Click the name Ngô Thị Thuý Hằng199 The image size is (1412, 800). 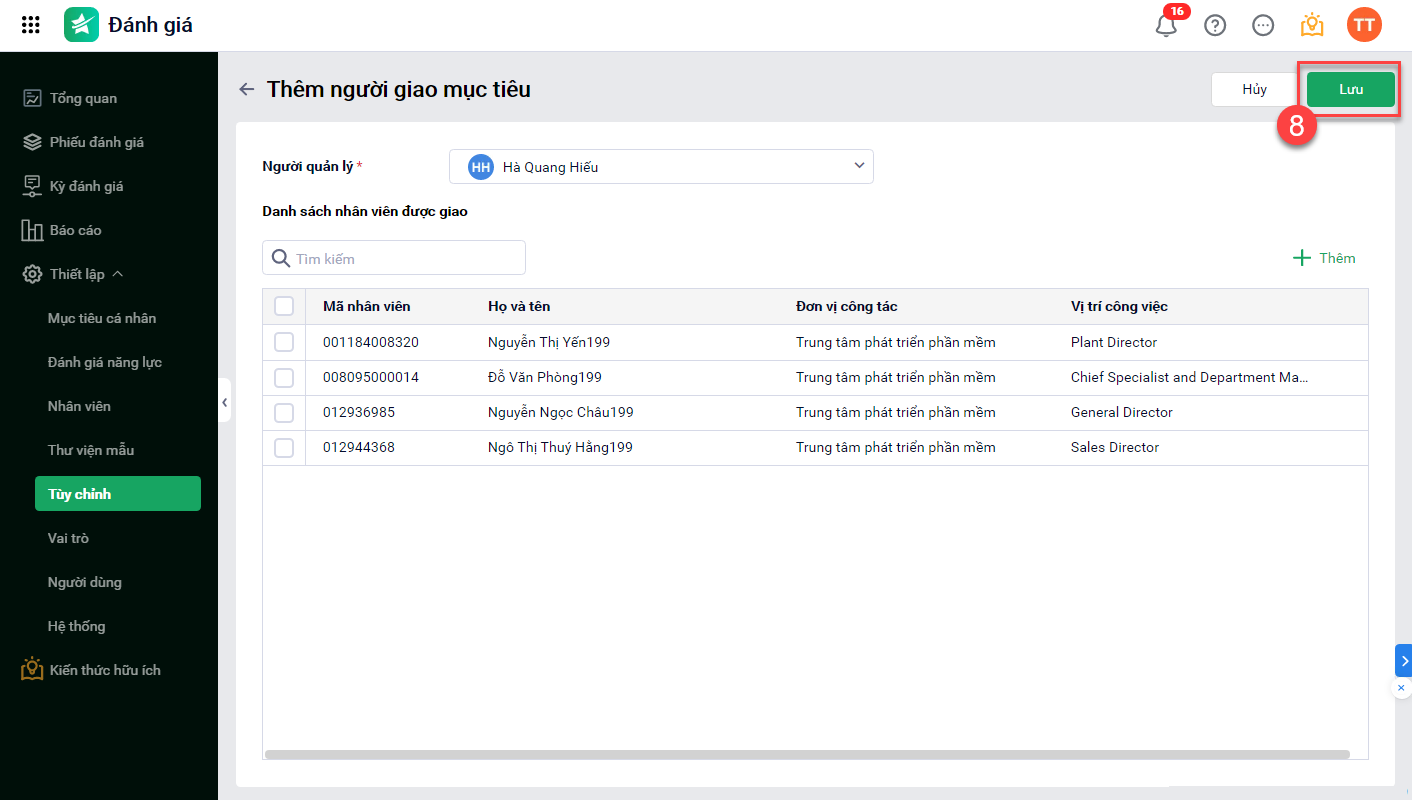pos(560,447)
